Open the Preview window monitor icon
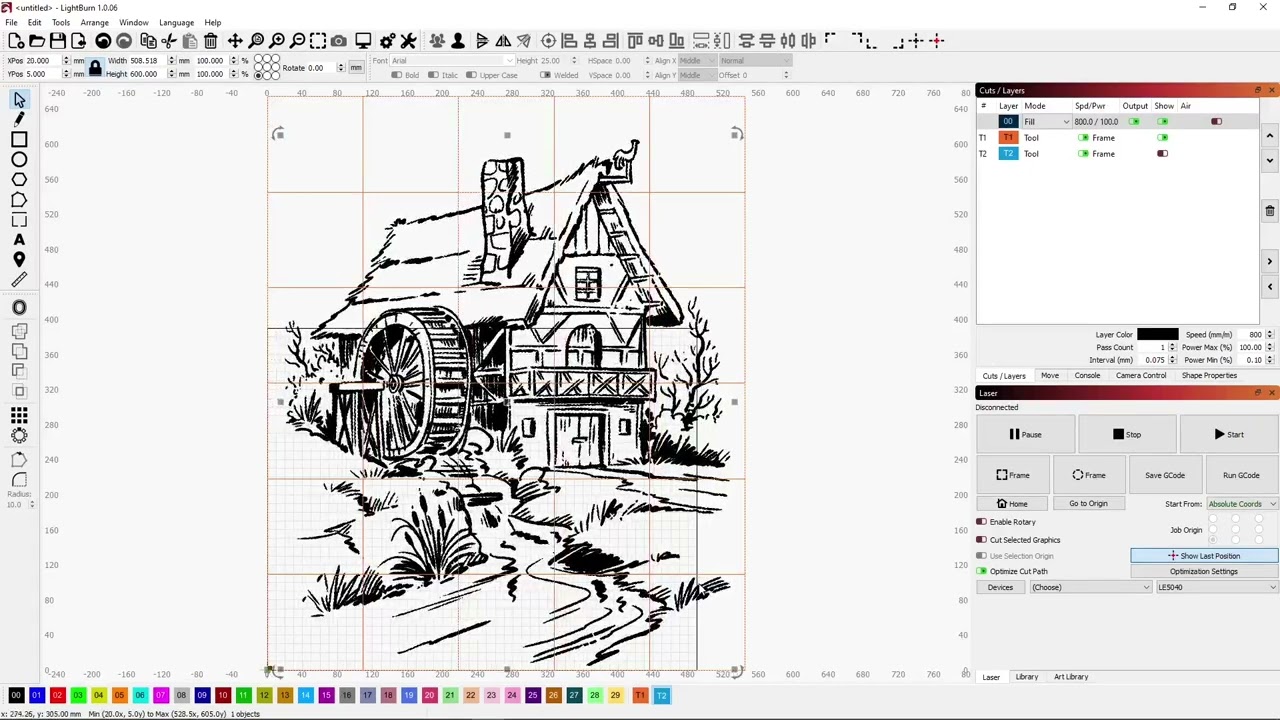Screen dimensions: 1280x720 [x=363, y=41]
